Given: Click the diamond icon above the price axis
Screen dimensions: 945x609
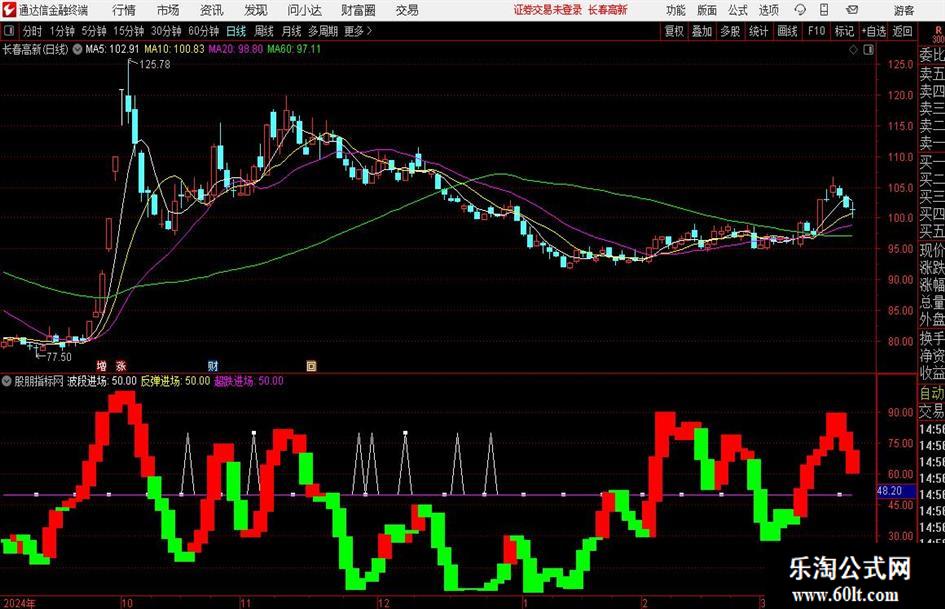Looking at the screenshot, I should (853, 50).
